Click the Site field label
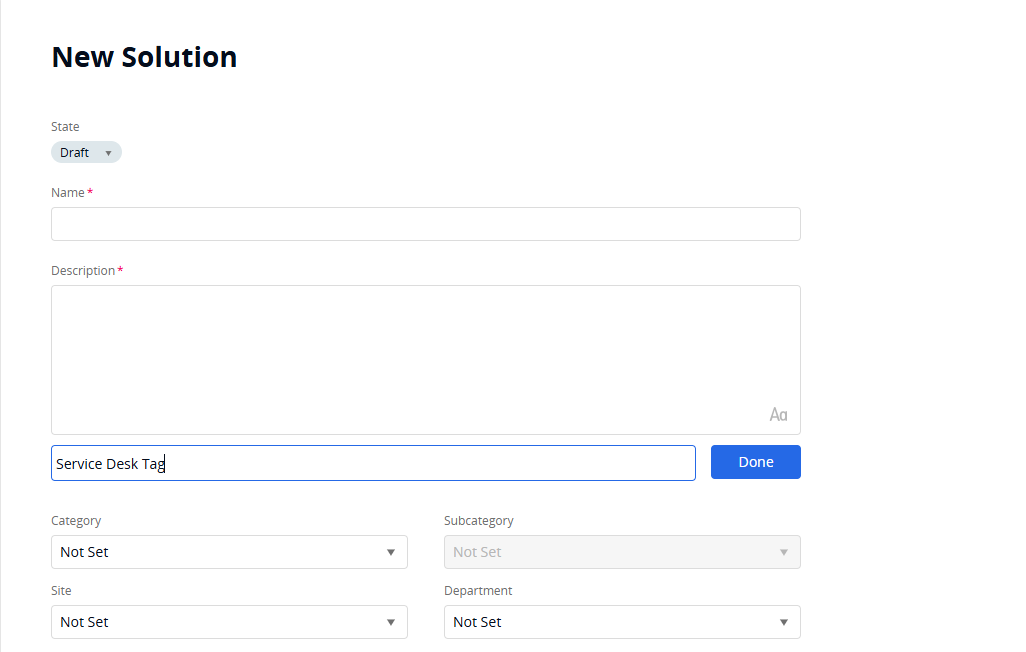The image size is (1026, 652). click(x=61, y=591)
